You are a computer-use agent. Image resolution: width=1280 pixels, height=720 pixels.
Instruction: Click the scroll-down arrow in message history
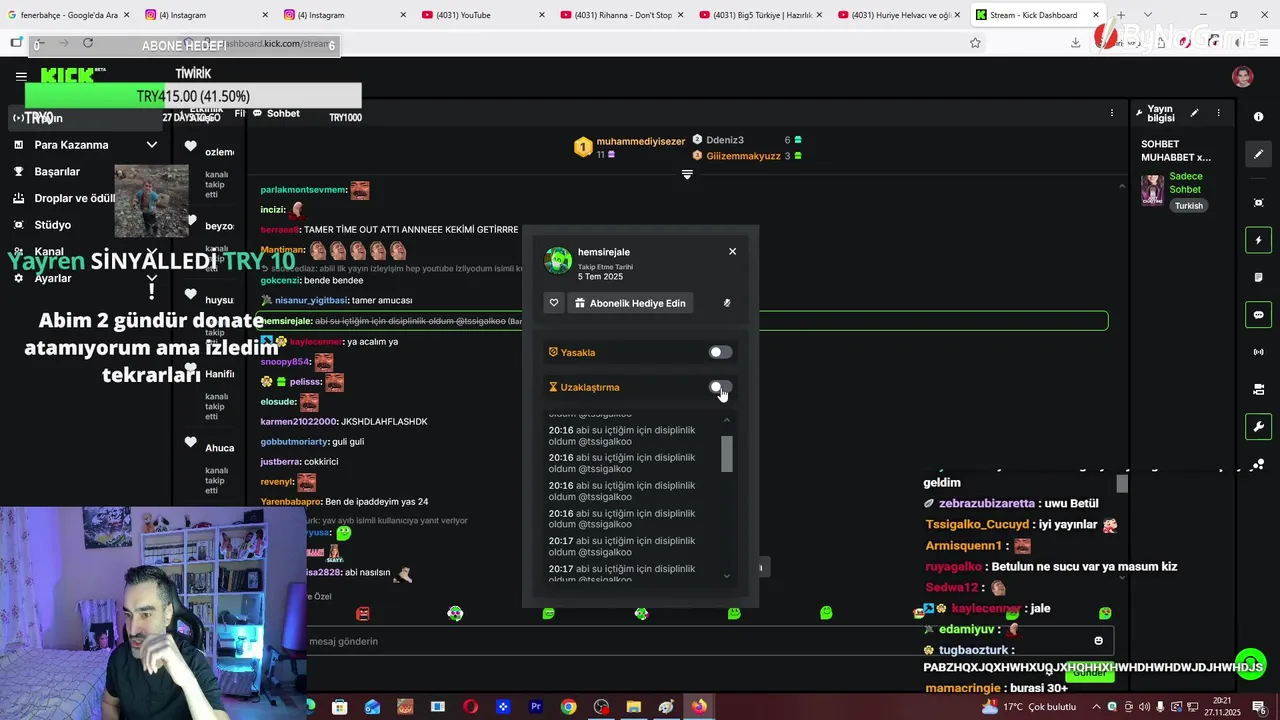[727, 575]
